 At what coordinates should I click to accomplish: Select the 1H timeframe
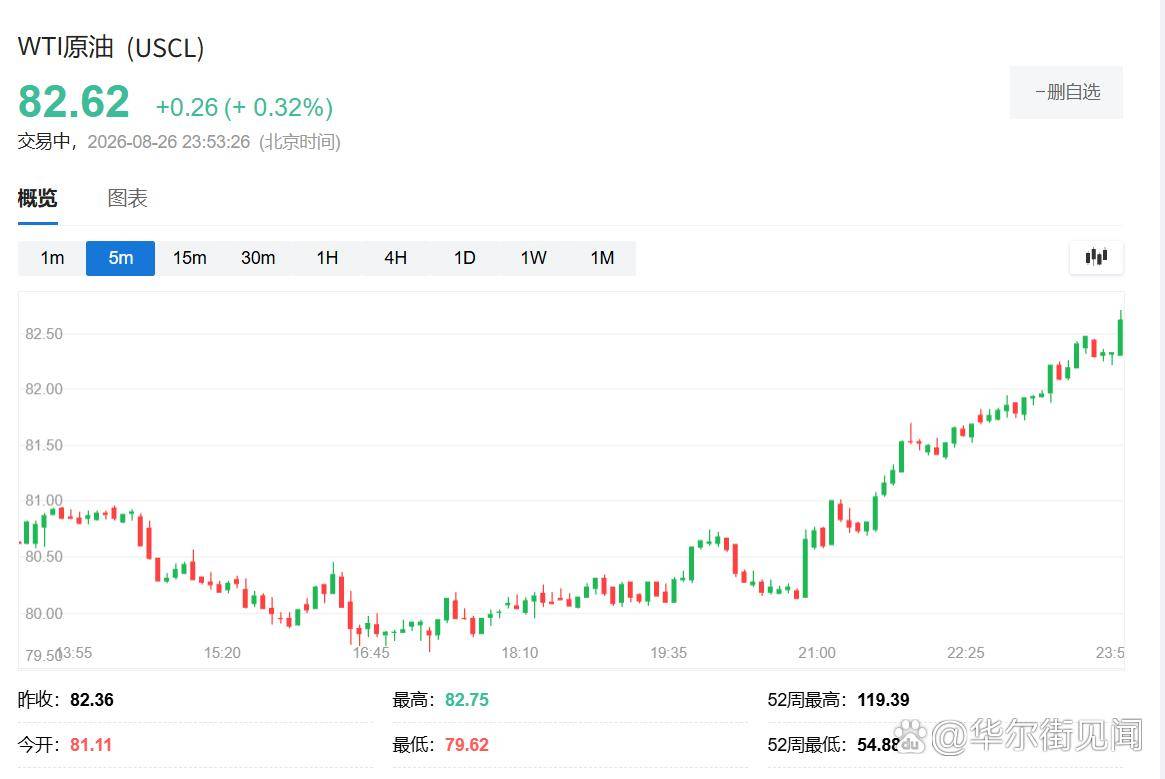327,258
